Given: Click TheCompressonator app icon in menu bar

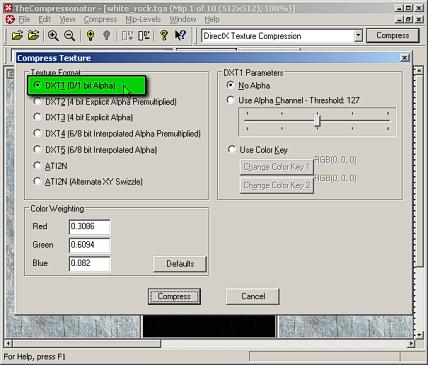Looking at the screenshot, I should coord(10,20).
